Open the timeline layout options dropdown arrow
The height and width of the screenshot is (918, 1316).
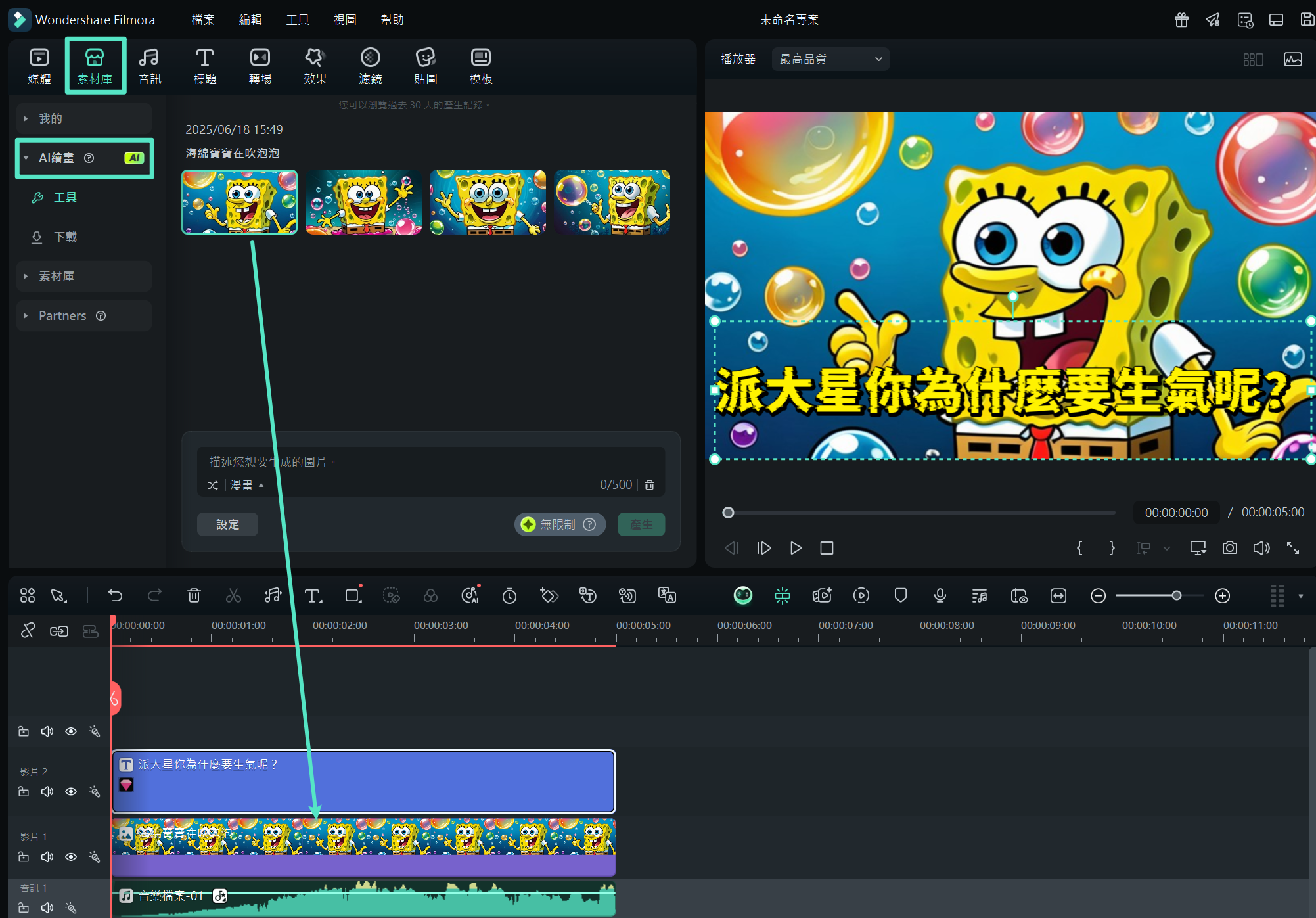pyautogui.click(x=1300, y=596)
